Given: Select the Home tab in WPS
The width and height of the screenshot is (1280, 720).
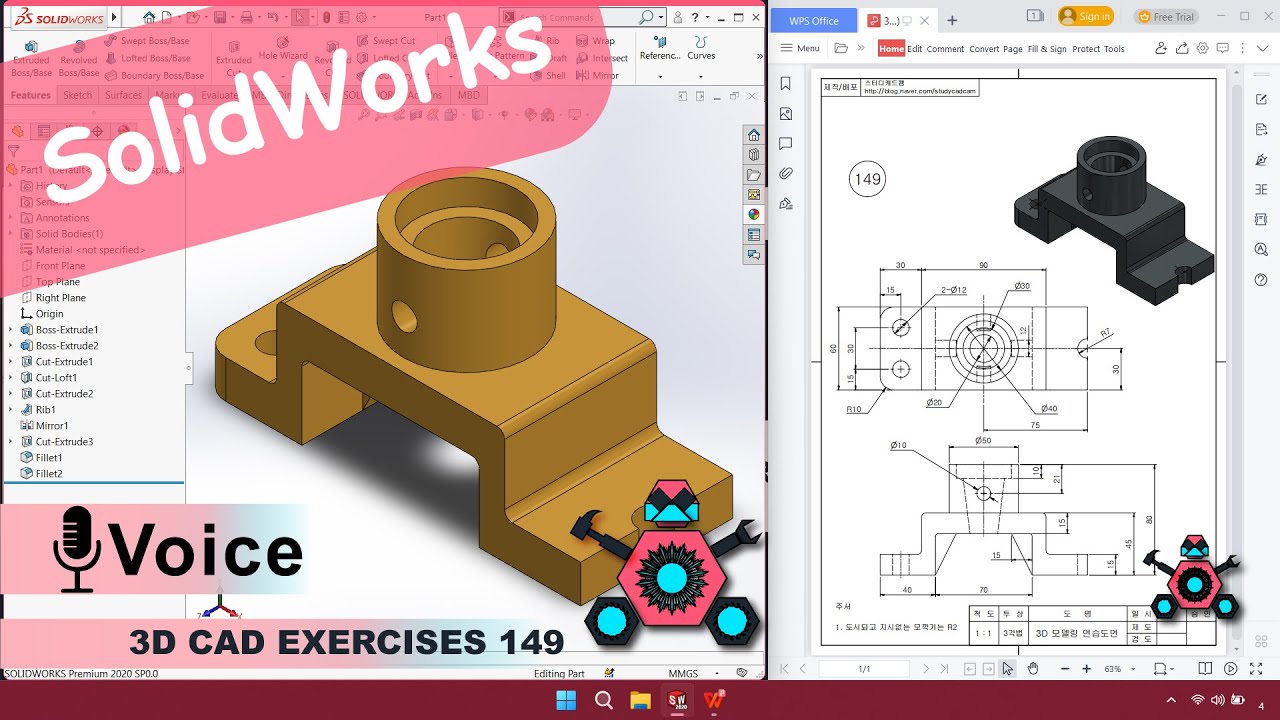Looking at the screenshot, I should click(891, 48).
